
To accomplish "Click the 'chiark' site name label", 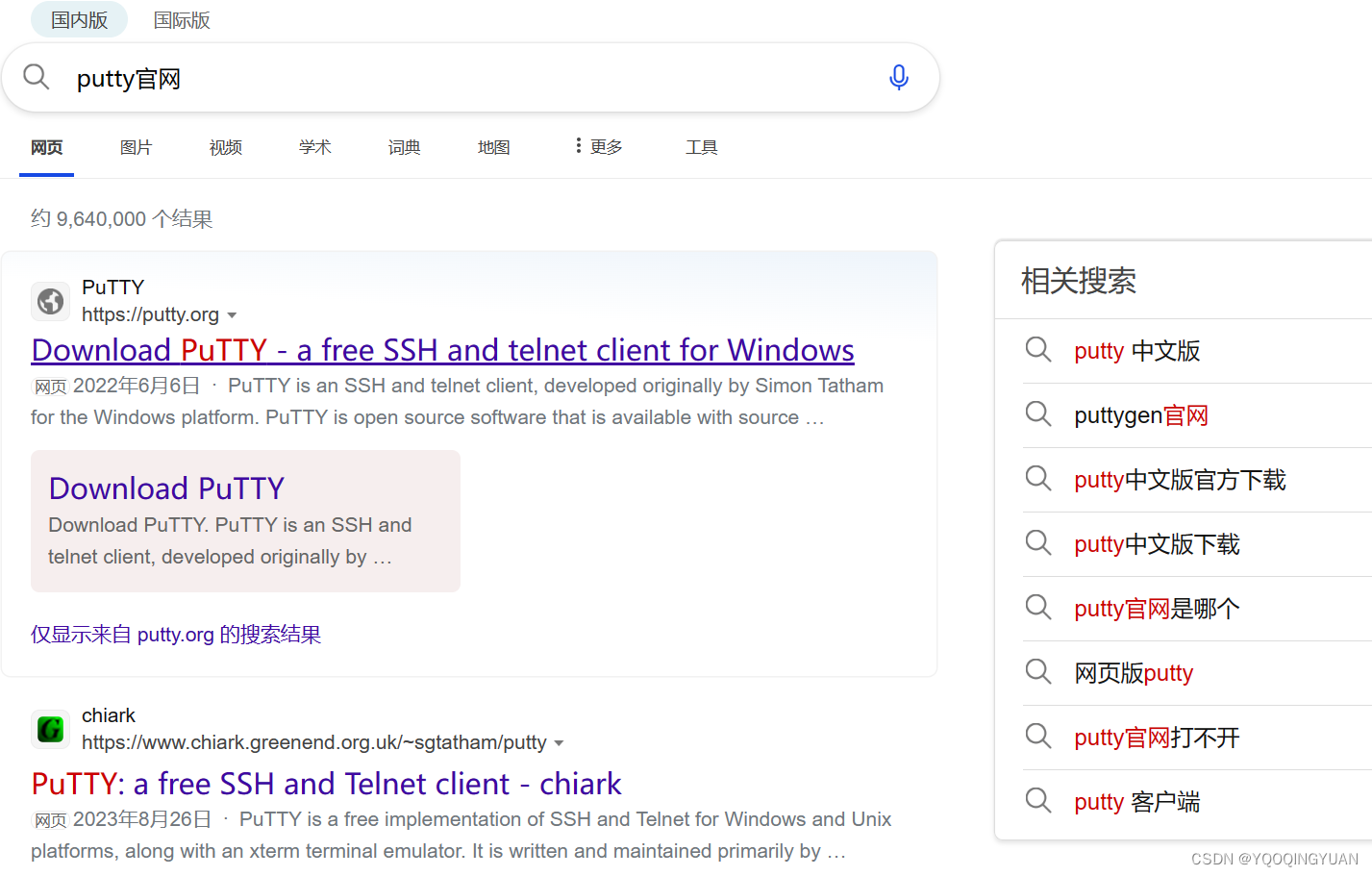I will click(x=109, y=715).
